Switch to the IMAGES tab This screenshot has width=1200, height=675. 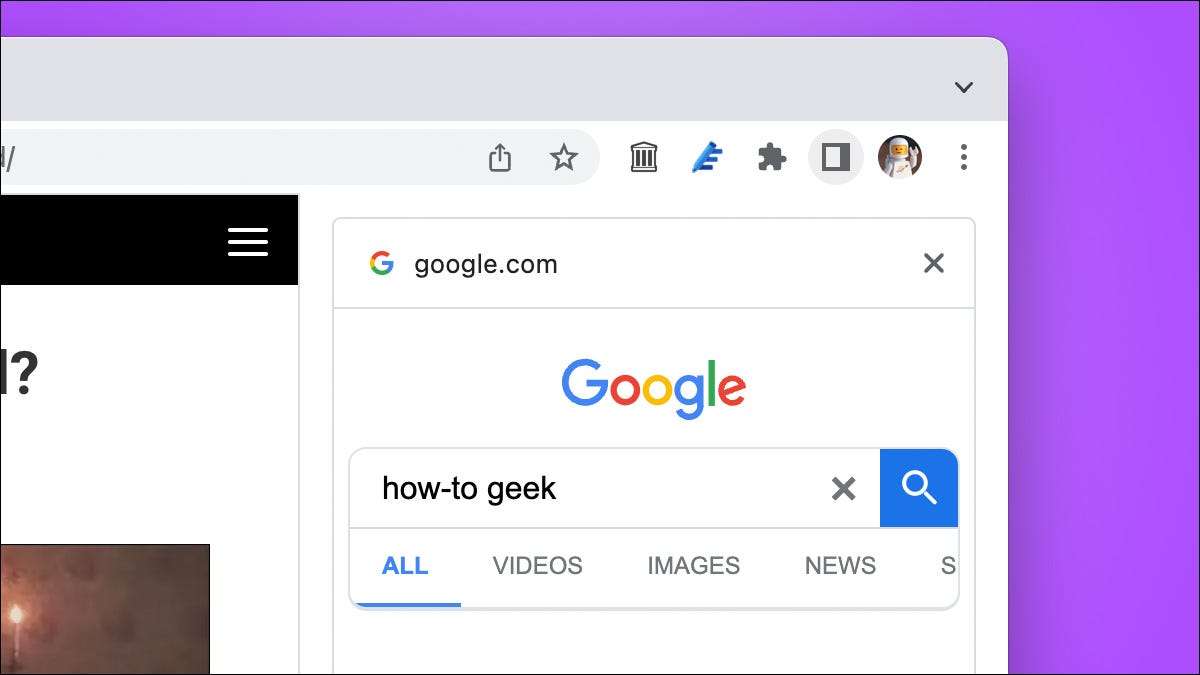coord(693,566)
